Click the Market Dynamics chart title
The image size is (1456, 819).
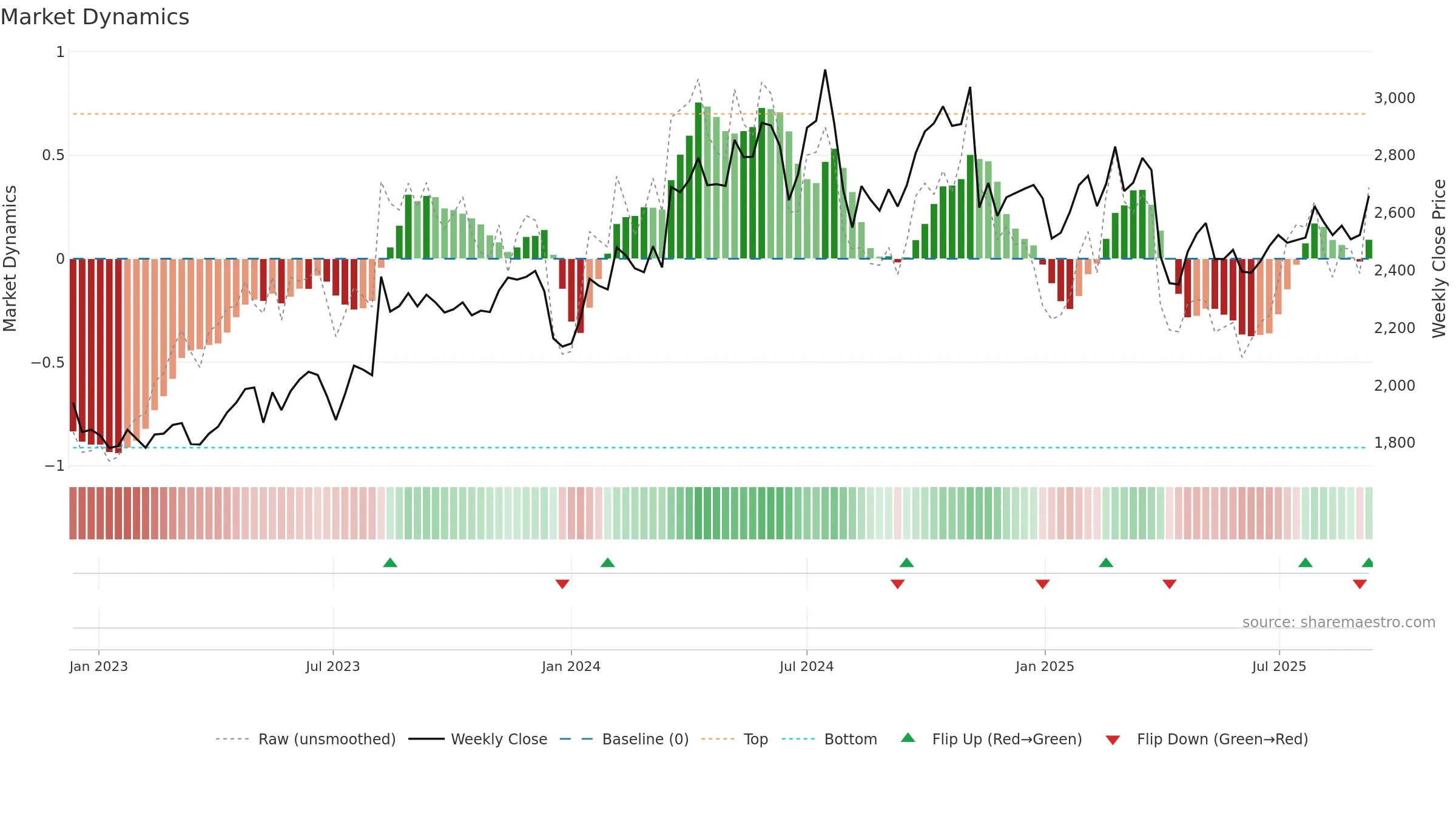[95, 17]
